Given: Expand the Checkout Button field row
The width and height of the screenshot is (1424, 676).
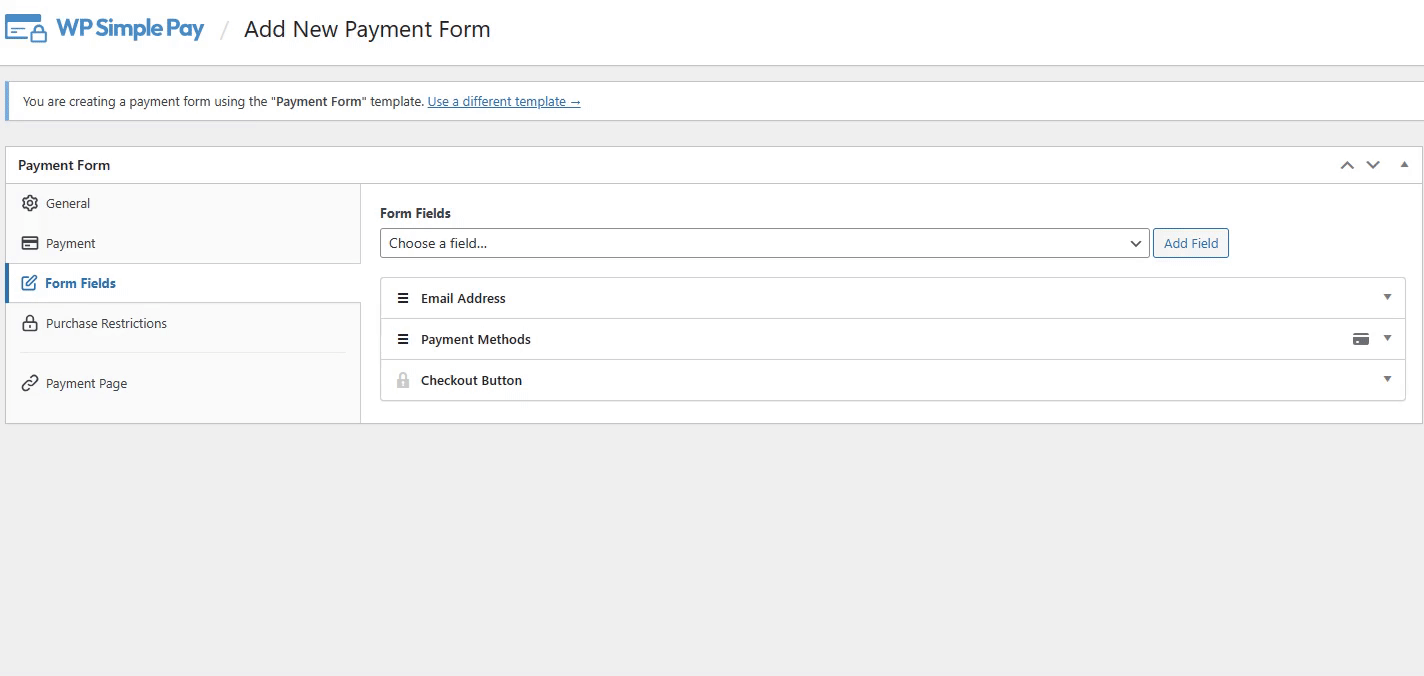Looking at the screenshot, I should click(1387, 379).
